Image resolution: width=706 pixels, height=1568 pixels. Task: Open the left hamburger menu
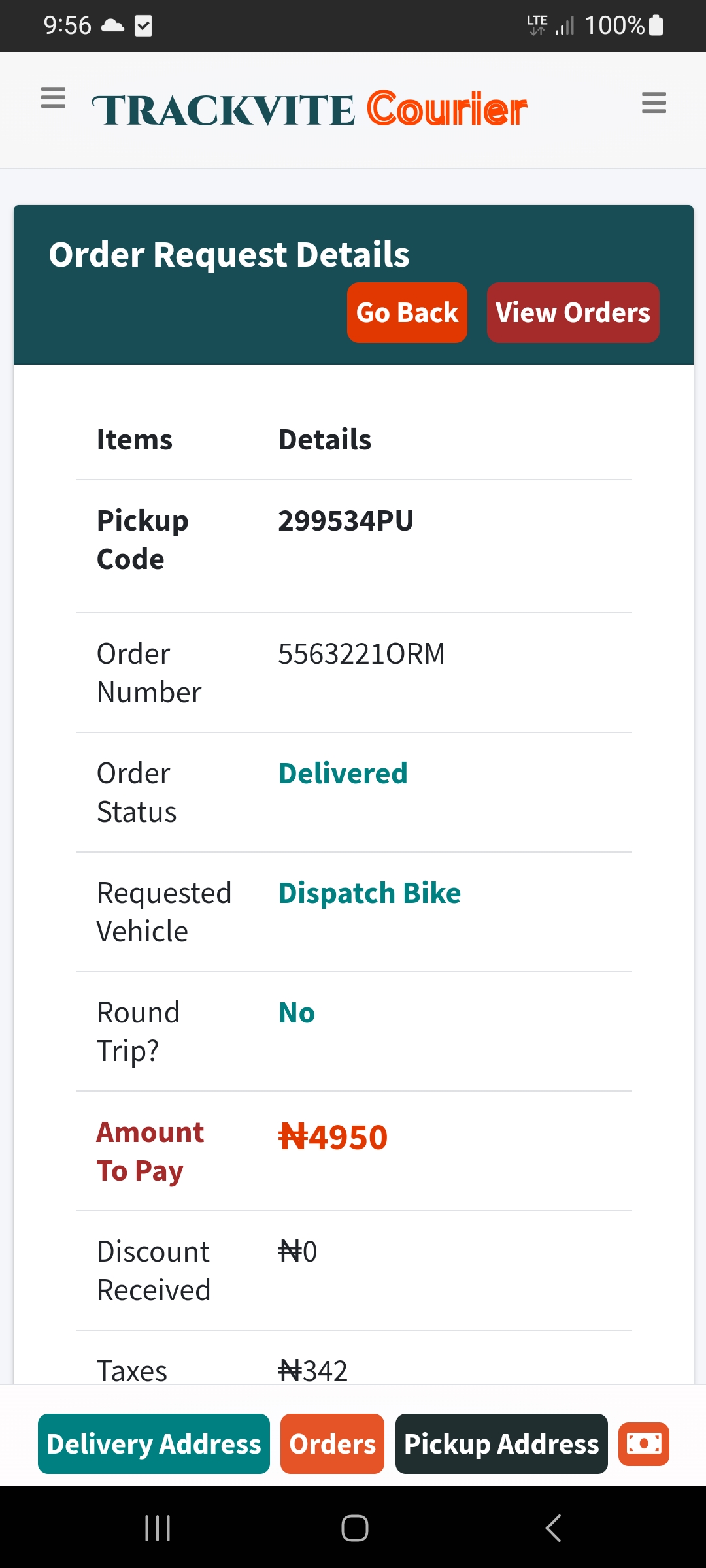pos(53,97)
